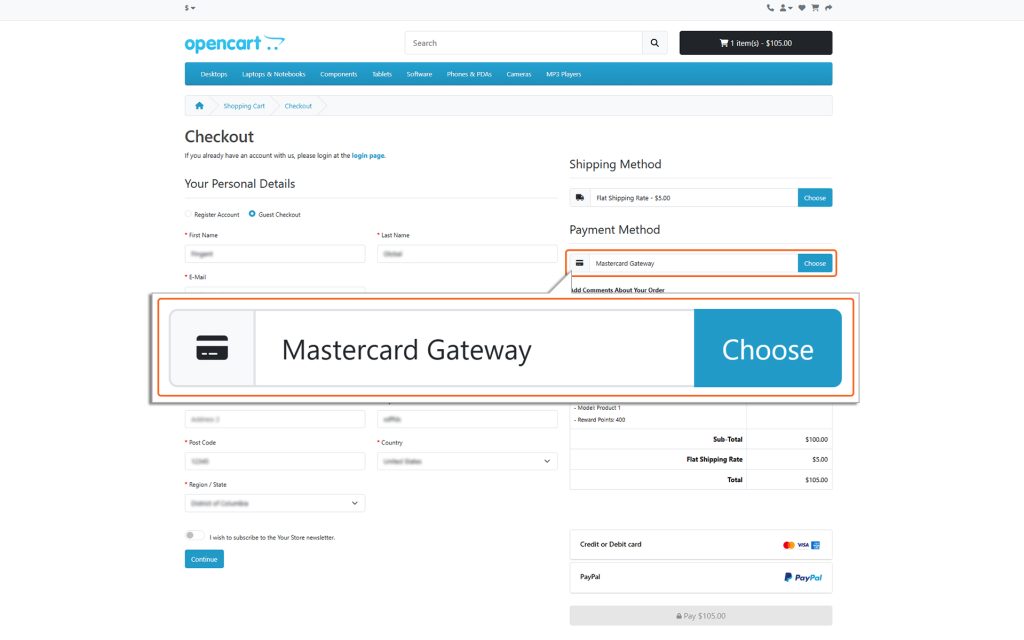
Task: Open the Region / State dropdown
Action: [x=274, y=502]
